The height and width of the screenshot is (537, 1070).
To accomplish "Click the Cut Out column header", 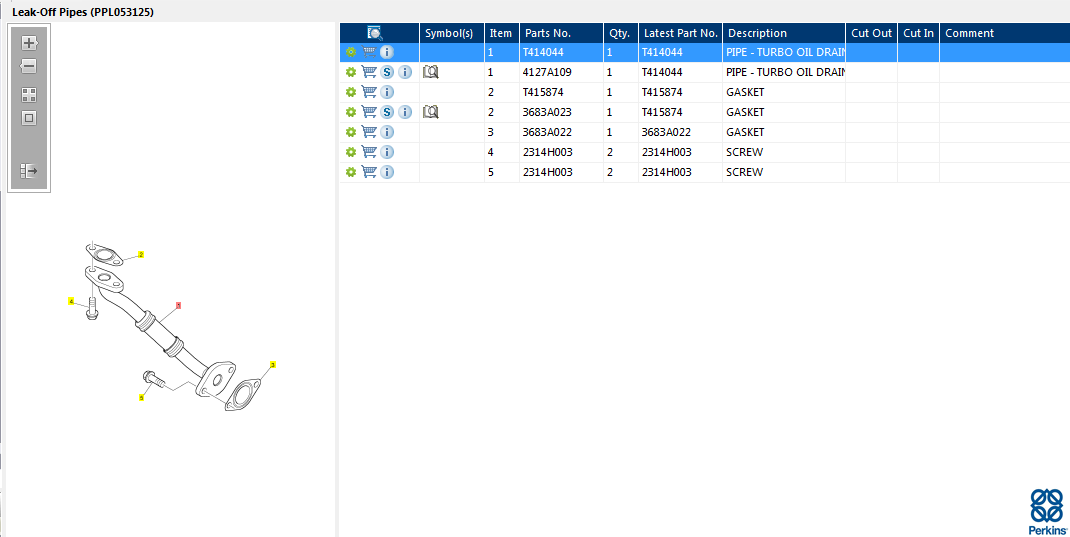I will pos(871,33).
